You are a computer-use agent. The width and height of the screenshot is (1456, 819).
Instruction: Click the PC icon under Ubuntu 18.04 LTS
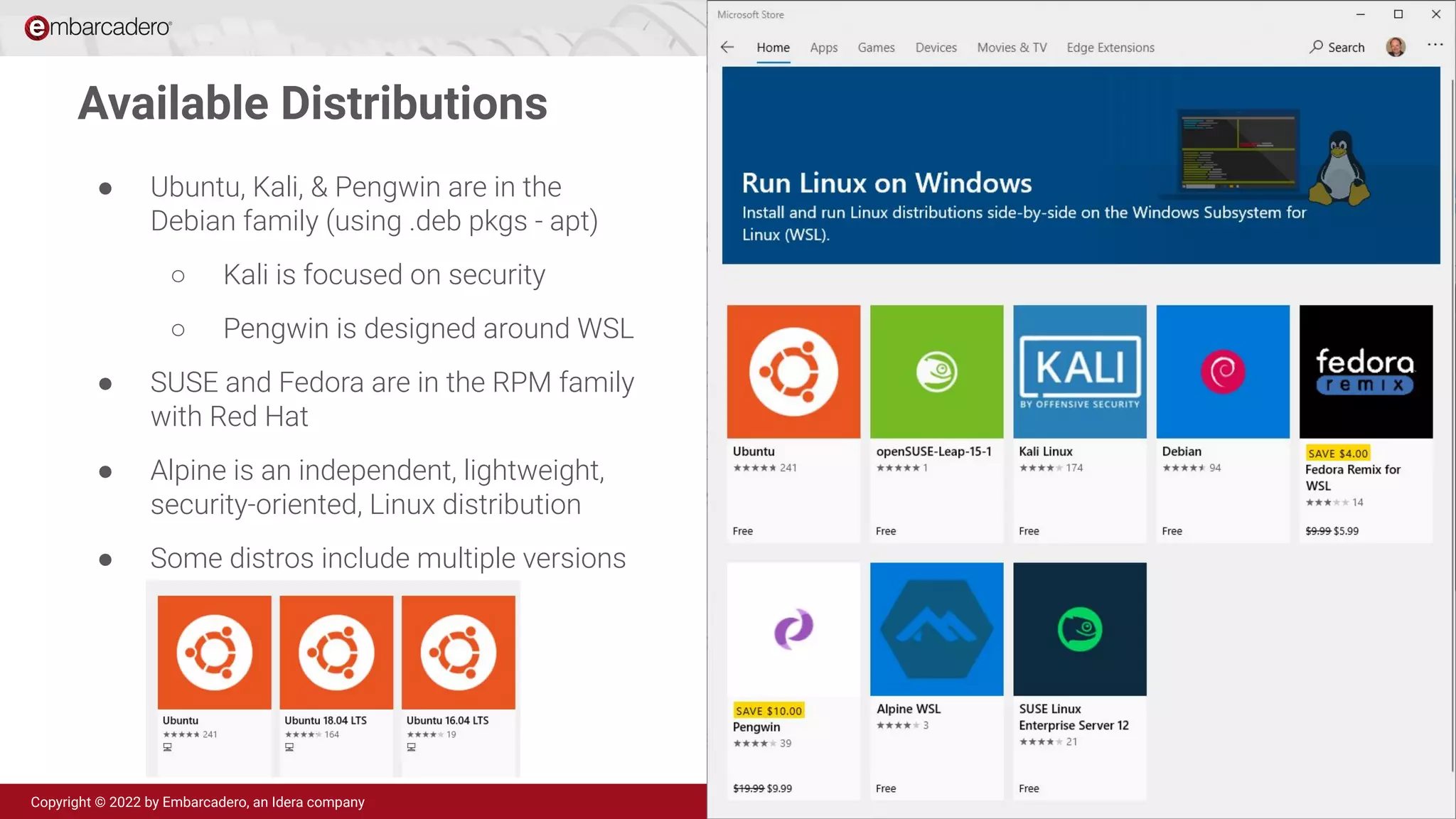[x=289, y=747]
